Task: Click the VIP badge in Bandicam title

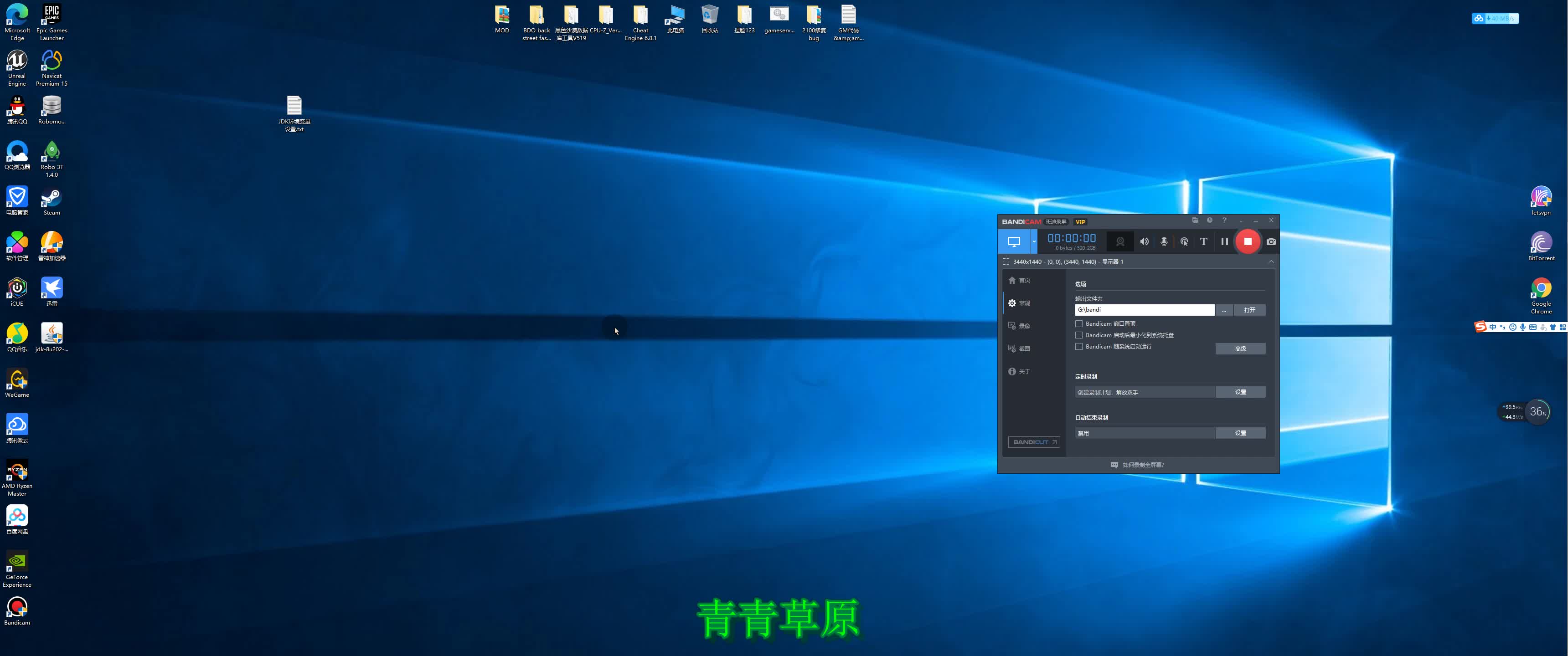Action: (1080, 221)
